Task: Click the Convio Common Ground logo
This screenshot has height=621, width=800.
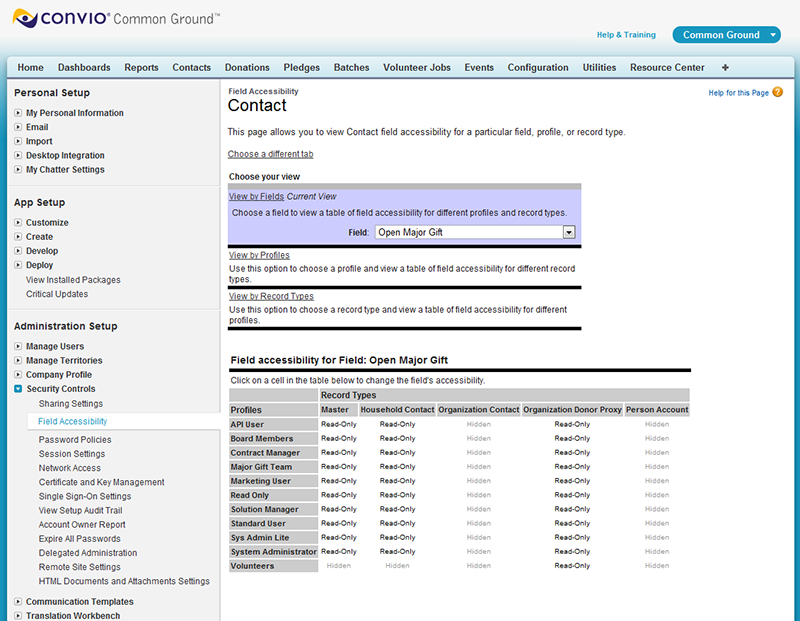Action: (x=115, y=19)
